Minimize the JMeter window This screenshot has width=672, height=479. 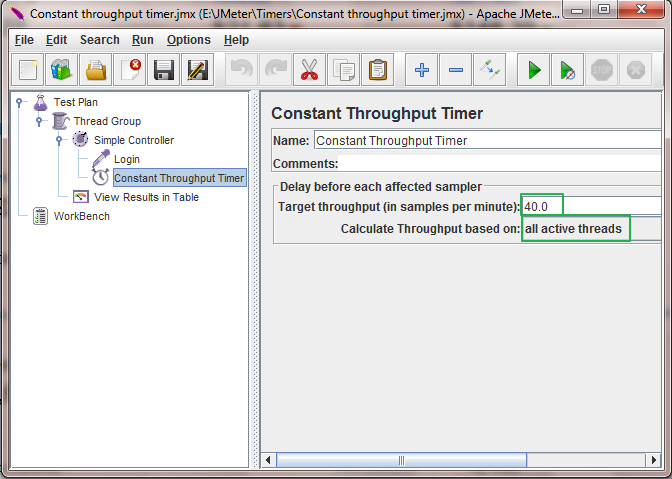[577, 9]
